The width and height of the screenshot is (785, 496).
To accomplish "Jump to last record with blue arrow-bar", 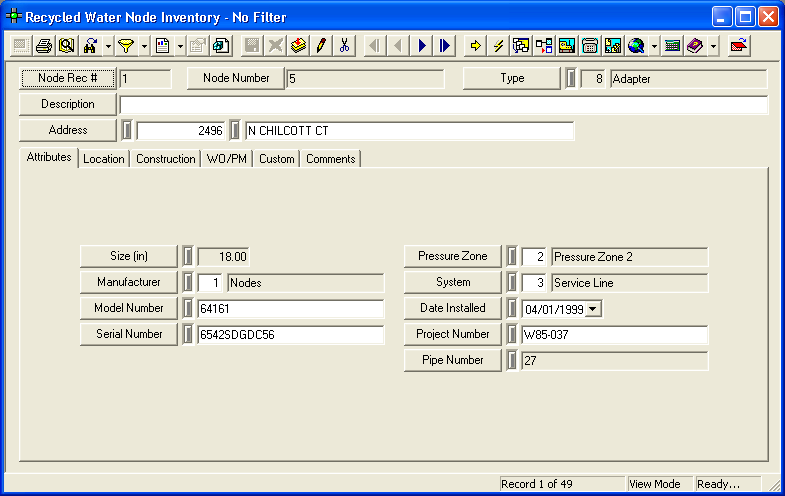I will (445, 46).
